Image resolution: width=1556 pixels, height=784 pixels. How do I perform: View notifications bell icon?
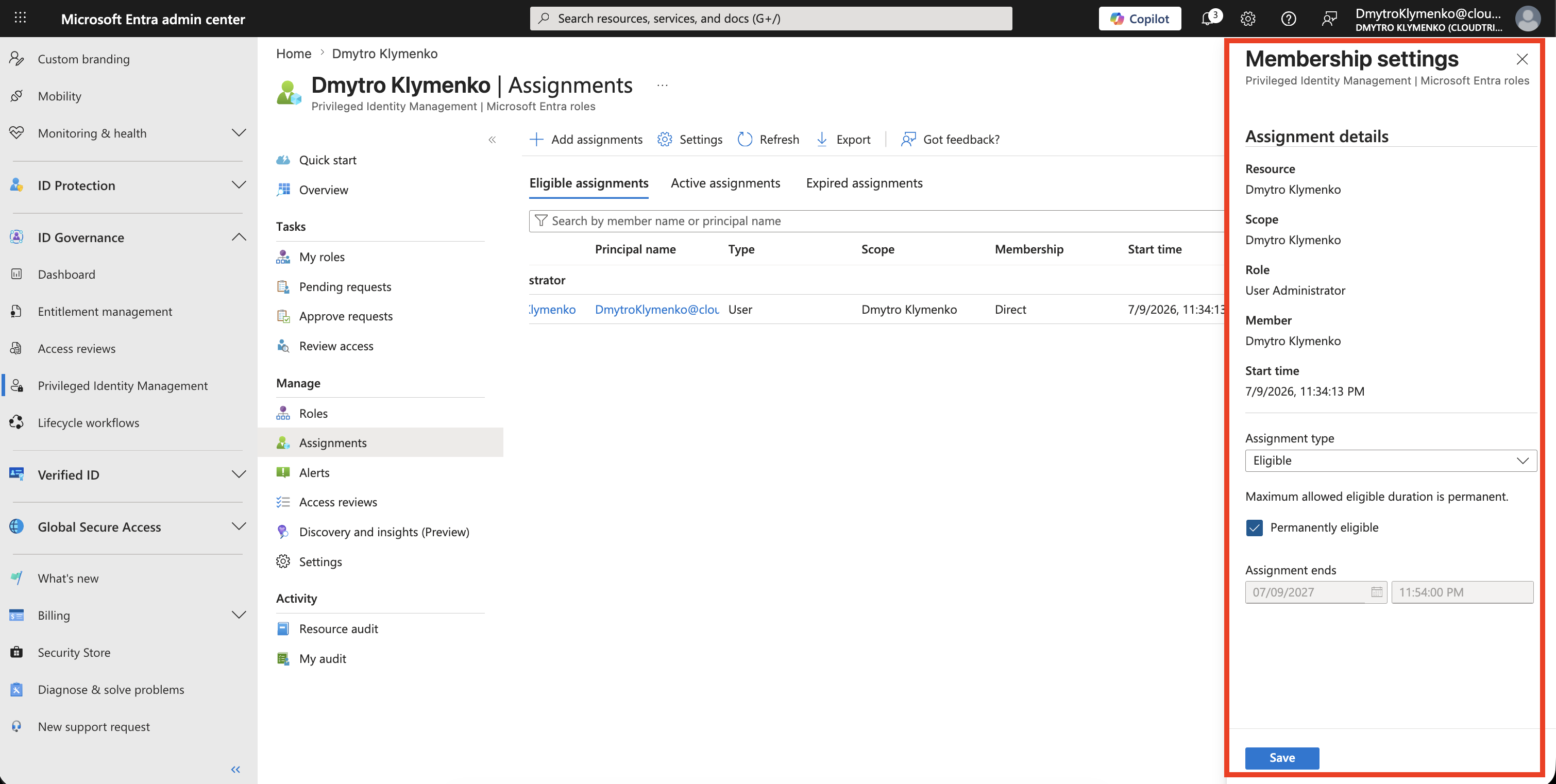coord(1208,19)
